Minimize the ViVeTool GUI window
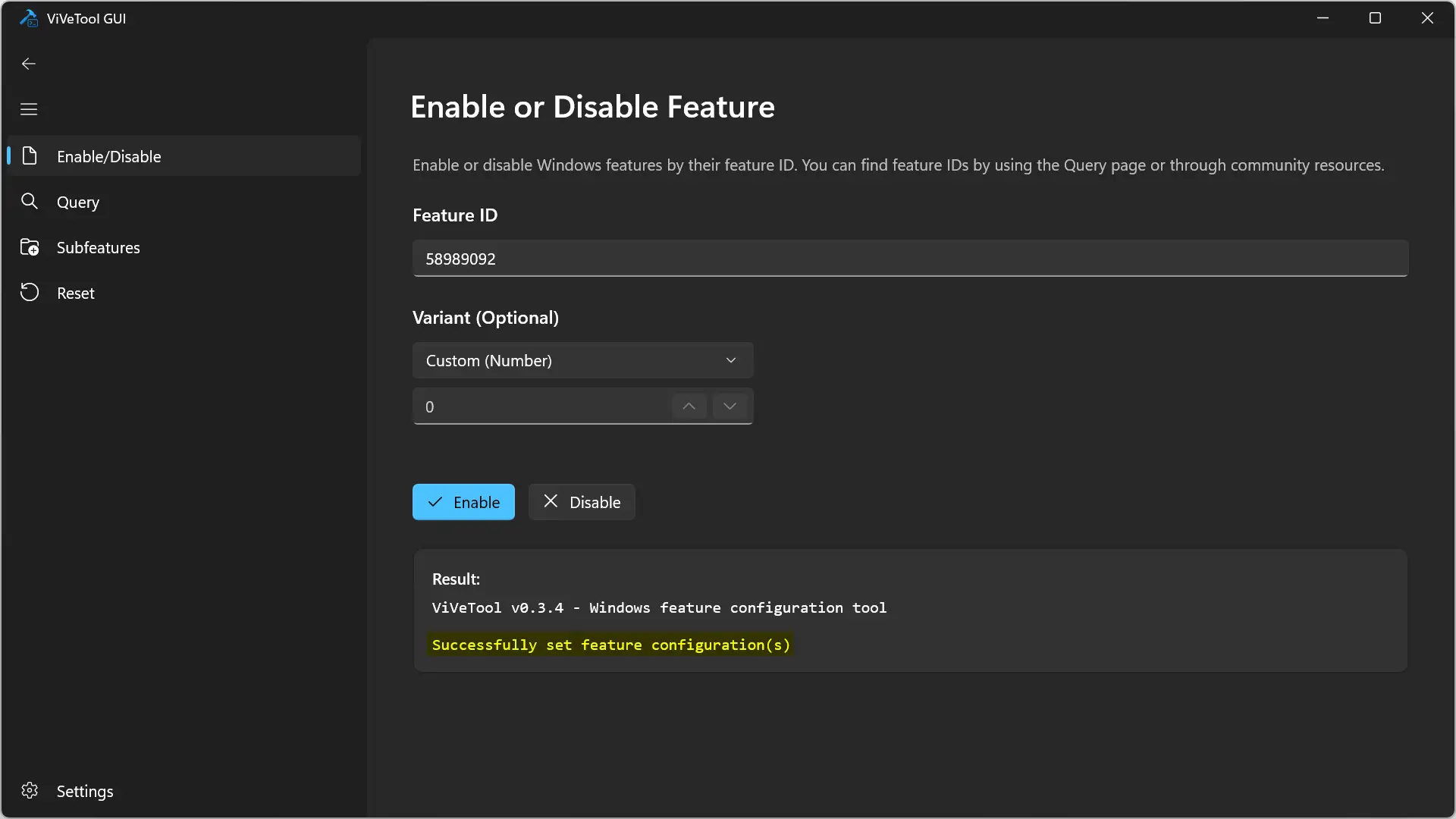This screenshot has height=819, width=1456. click(x=1323, y=18)
